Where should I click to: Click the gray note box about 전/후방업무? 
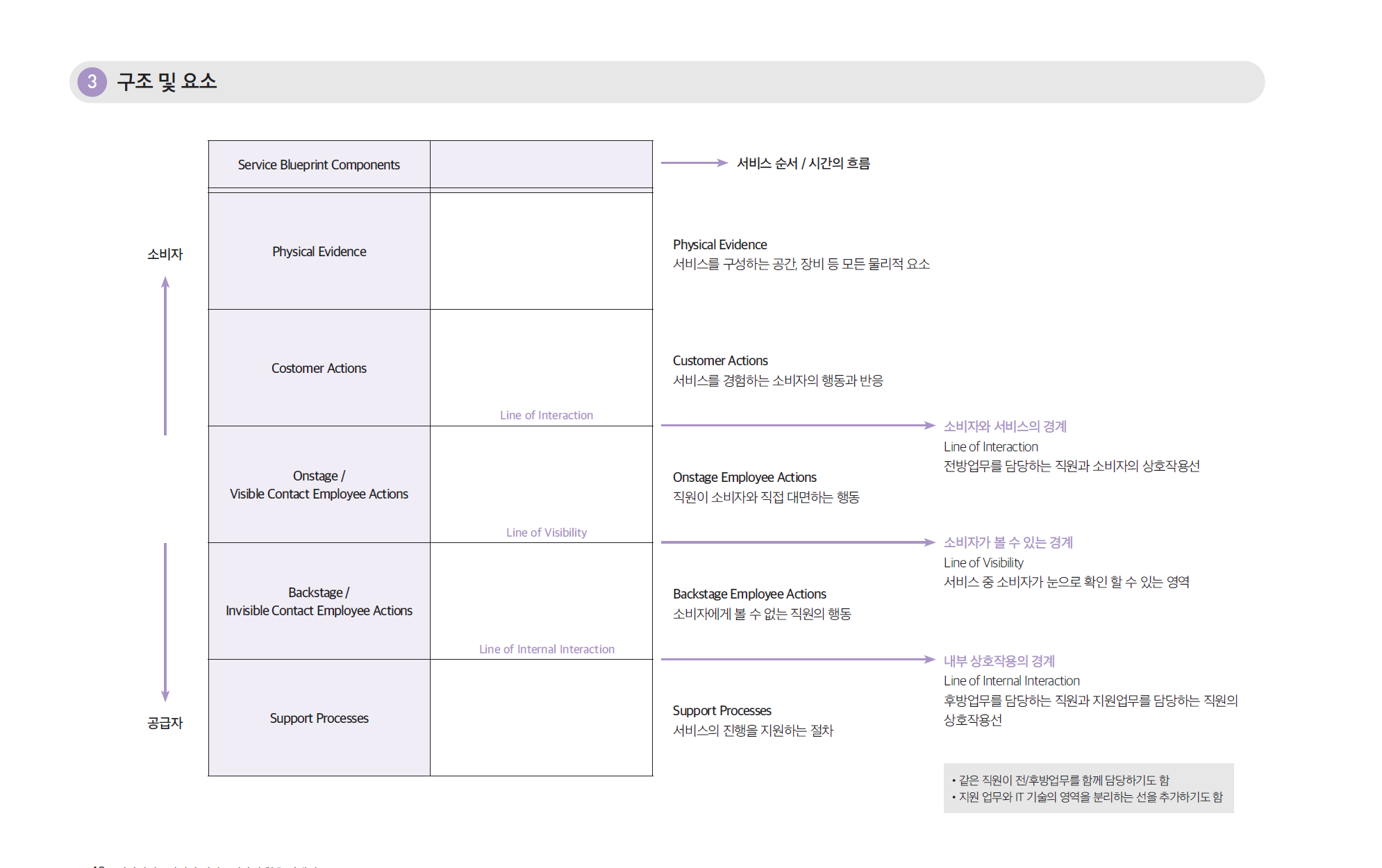[1088, 788]
